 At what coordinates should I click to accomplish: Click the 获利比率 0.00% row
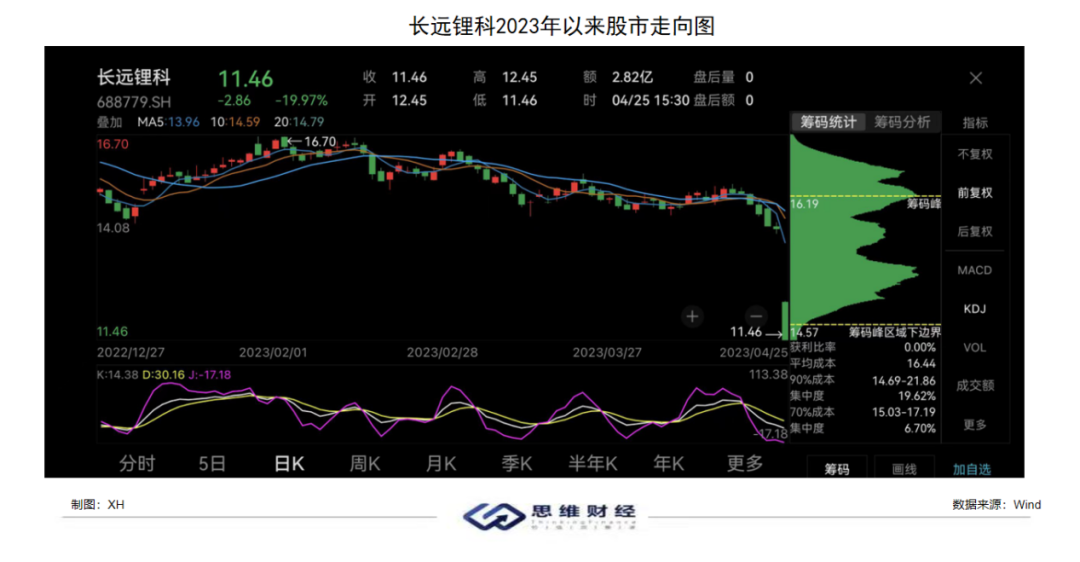(x=862, y=347)
